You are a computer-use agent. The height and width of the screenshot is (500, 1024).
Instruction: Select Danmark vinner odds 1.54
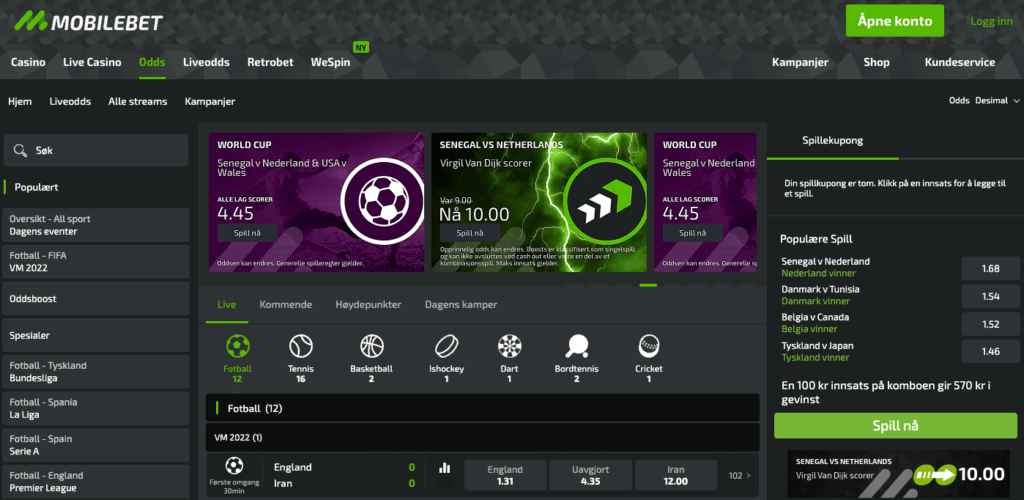pos(990,296)
